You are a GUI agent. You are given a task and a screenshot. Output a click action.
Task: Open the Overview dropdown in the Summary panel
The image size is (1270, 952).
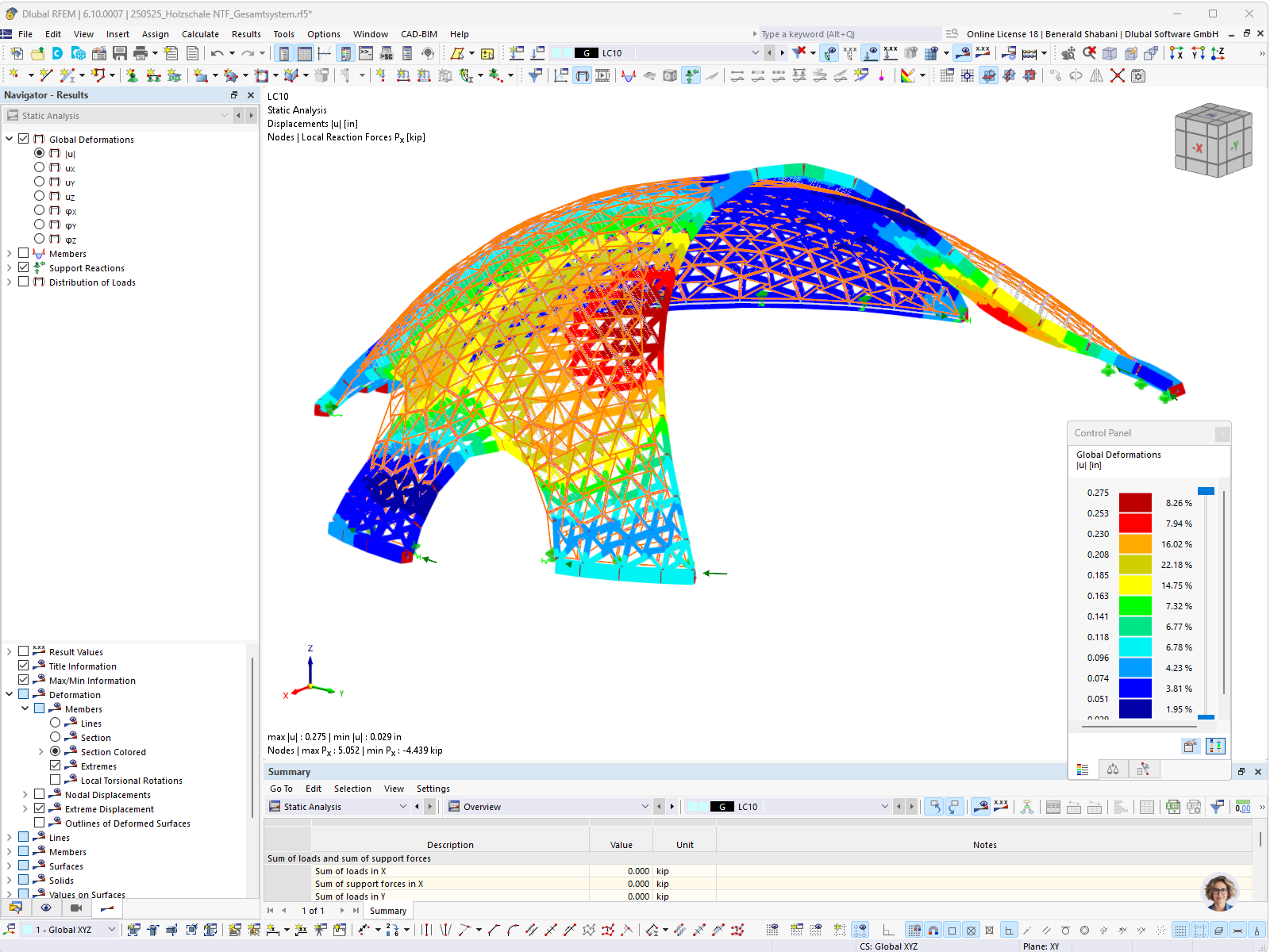point(645,806)
